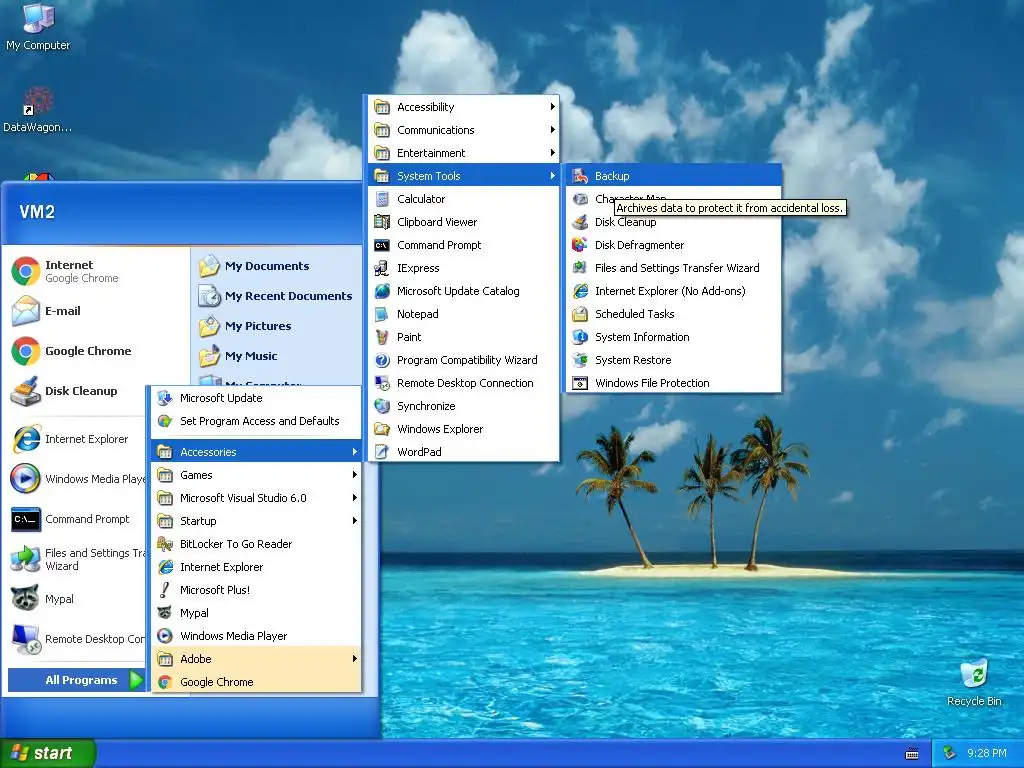Click the system tray notification icon near clock
The width and height of the screenshot is (1024, 768).
pyautogui.click(x=950, y=753)
